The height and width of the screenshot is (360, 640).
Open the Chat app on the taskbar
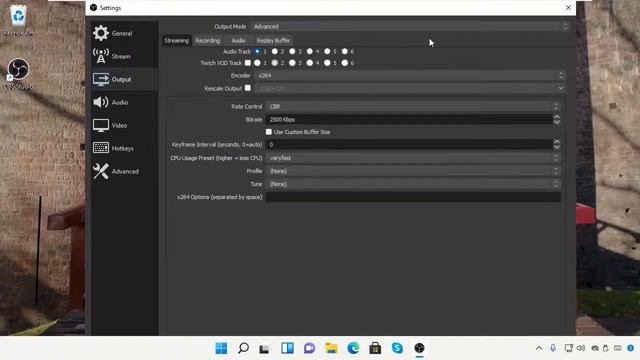point(309,348)
